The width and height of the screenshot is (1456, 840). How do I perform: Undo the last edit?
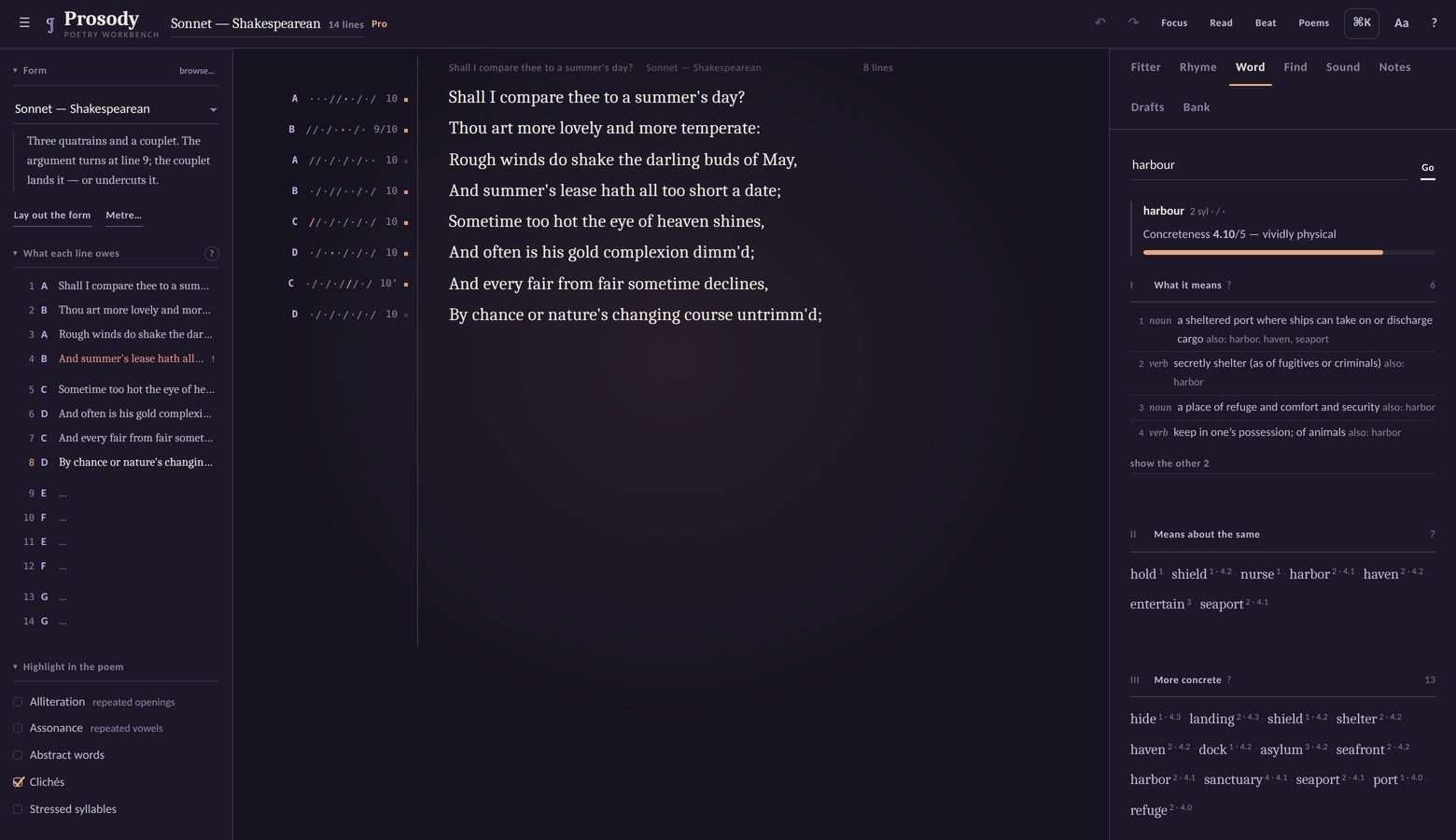pyautogui.click(x=1100, y=22)
